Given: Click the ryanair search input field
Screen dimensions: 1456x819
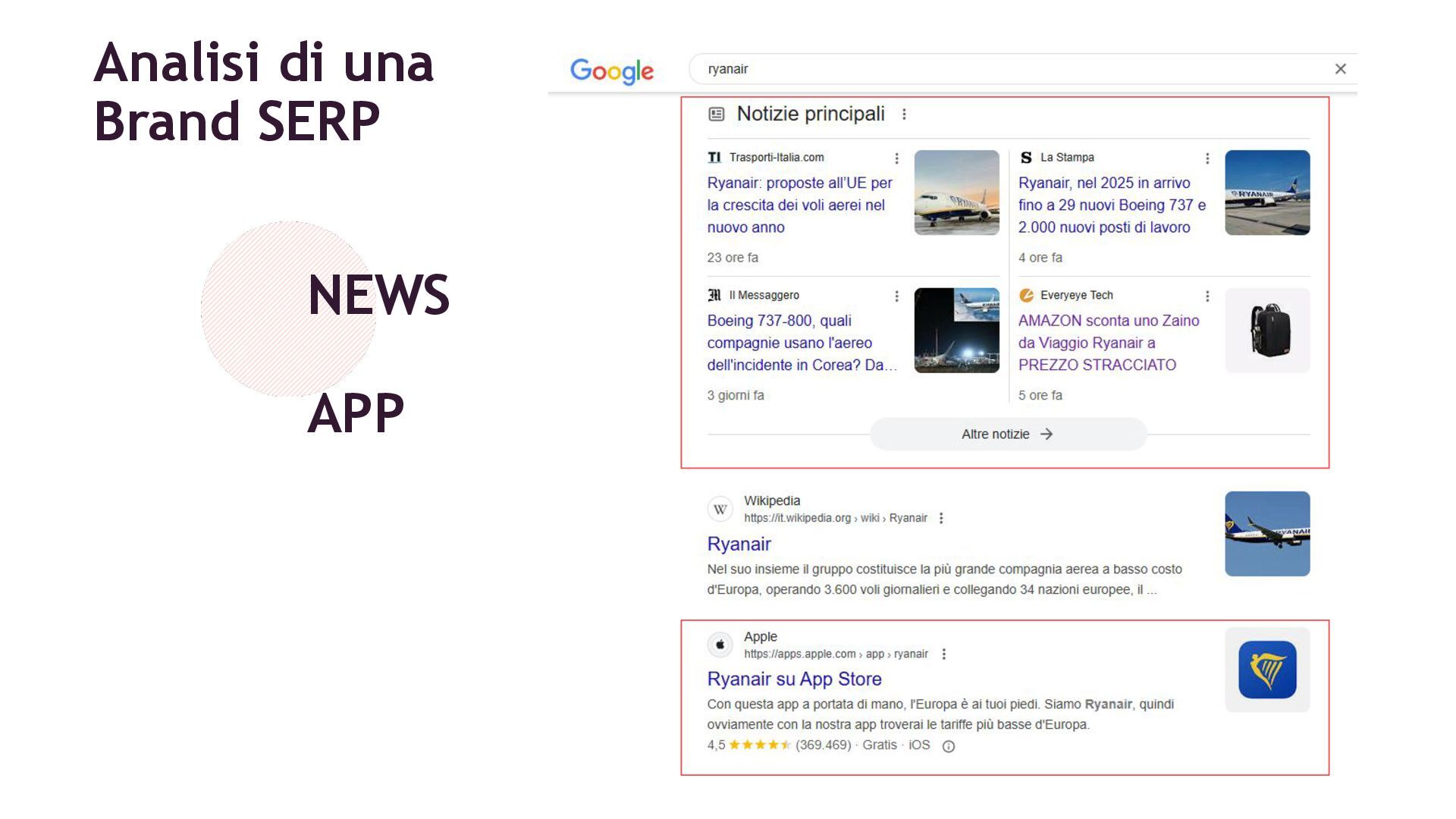Looking at the screenshot, I should 986,69.
